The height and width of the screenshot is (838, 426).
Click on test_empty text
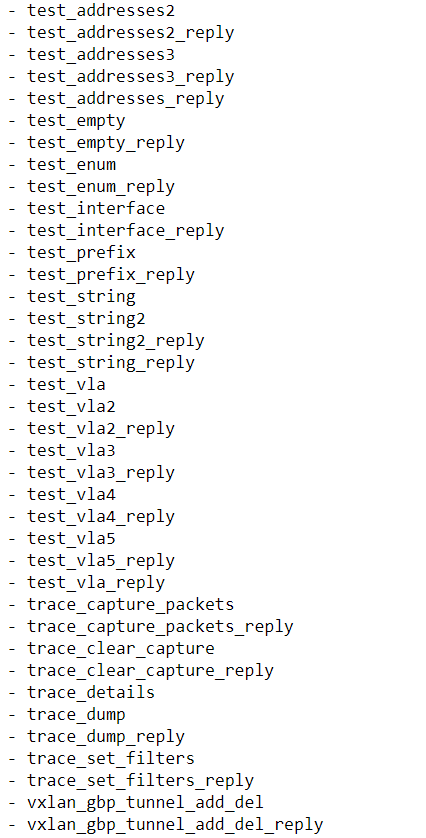point(76,121)
